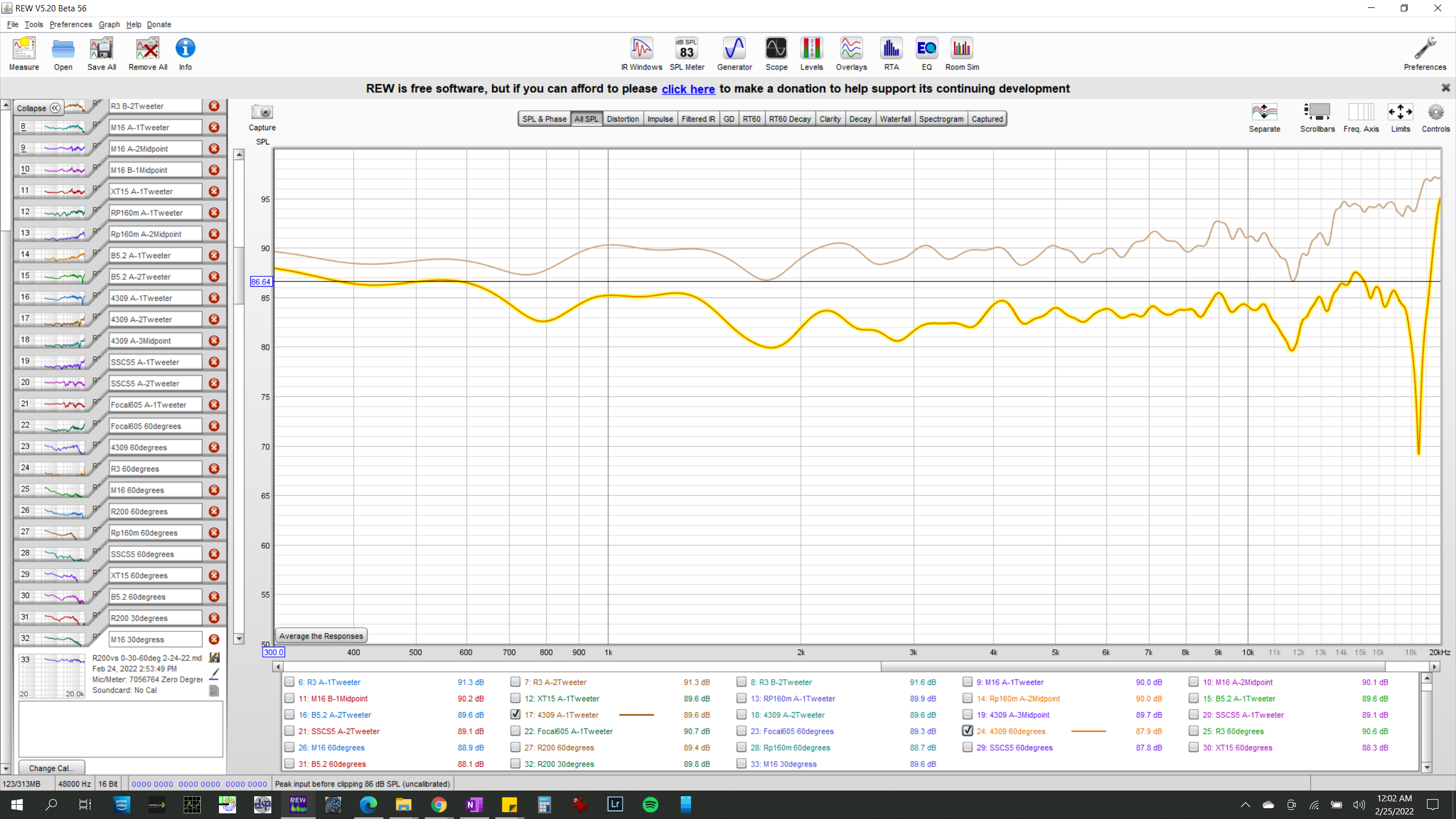Open the SPL Meter

pyautogui.click(x=687, y=54)
